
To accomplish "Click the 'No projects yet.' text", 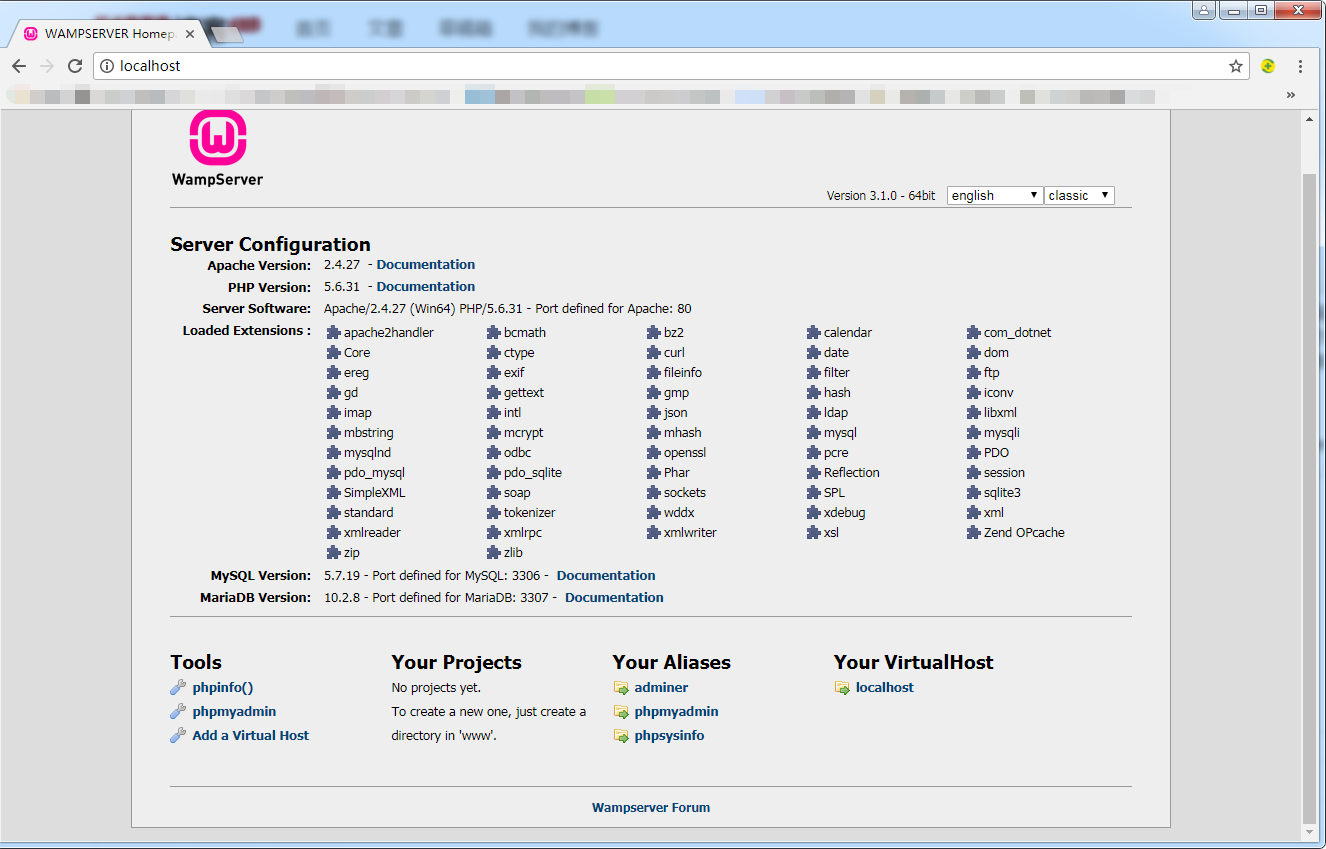I will pyautogui.click(x=436, y=687).
